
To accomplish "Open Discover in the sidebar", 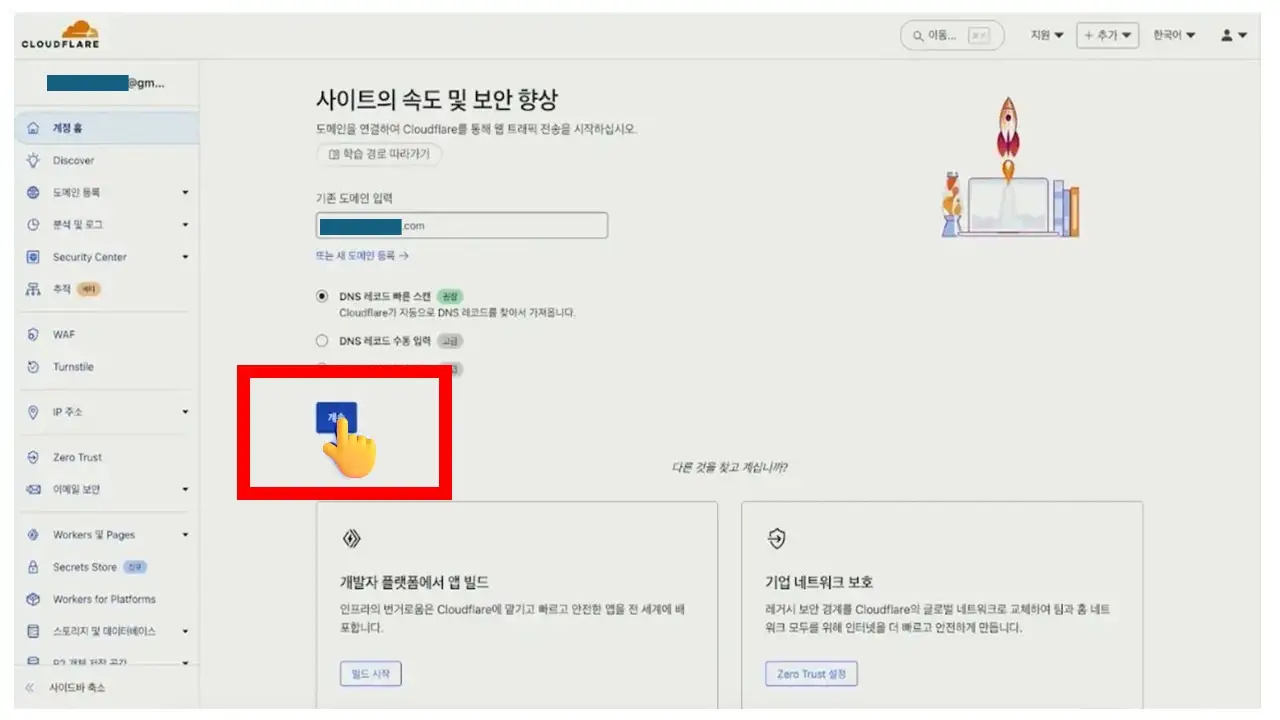I will pyautogui.click(x=74, y=160).
